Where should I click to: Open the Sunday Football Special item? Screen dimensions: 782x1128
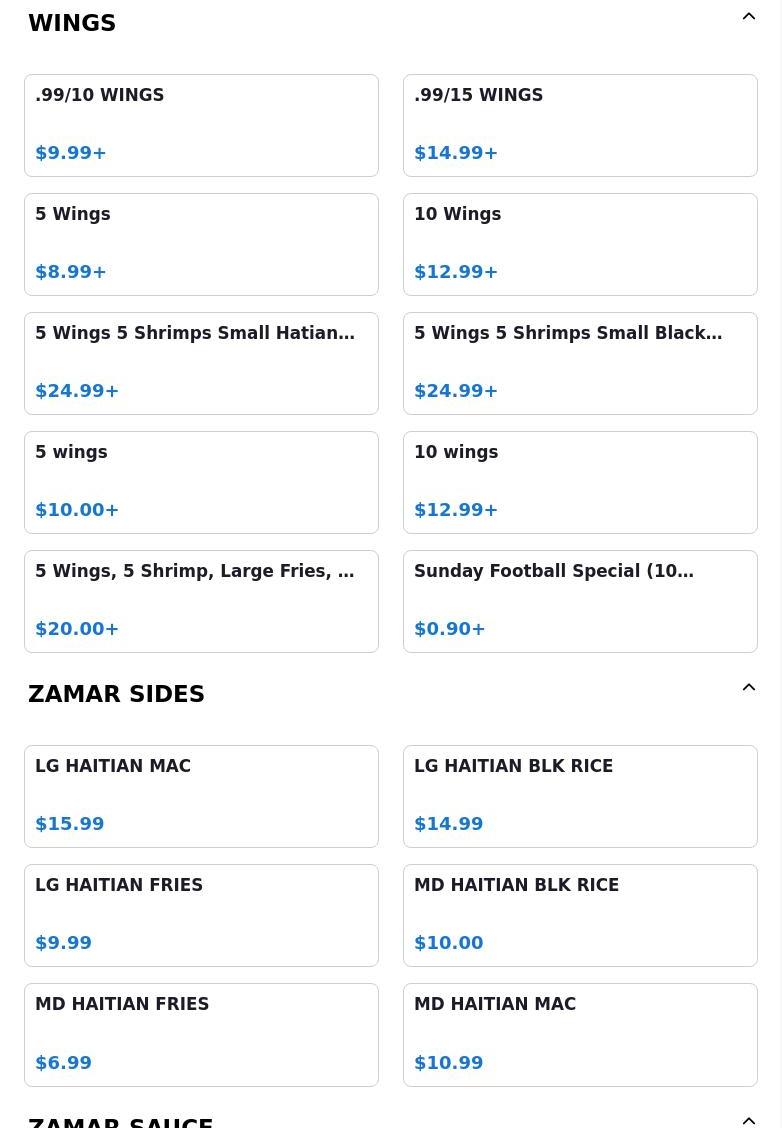[x=580, y=601]
